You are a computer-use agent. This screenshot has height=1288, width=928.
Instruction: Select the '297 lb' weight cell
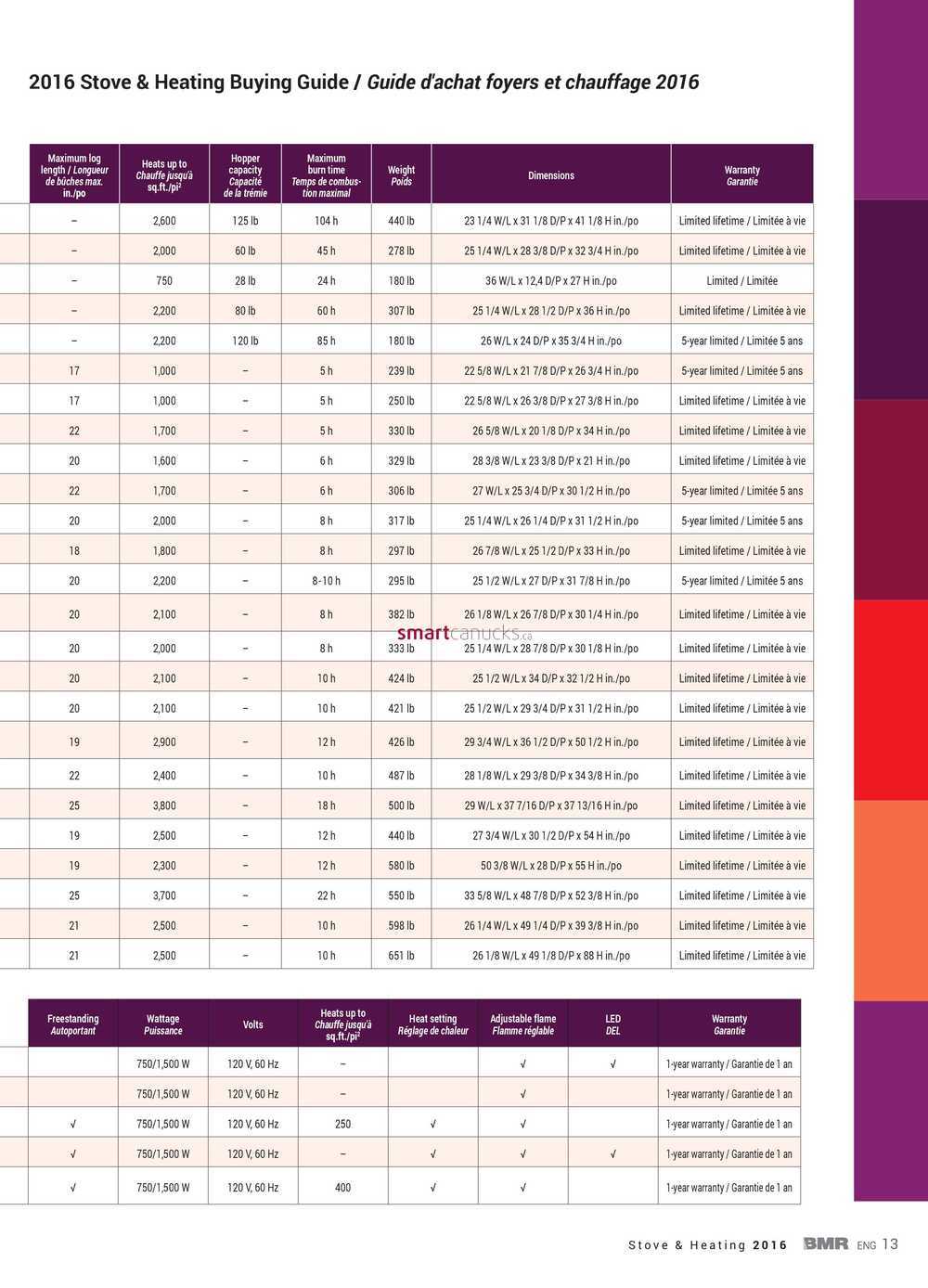tap(401, 550)
